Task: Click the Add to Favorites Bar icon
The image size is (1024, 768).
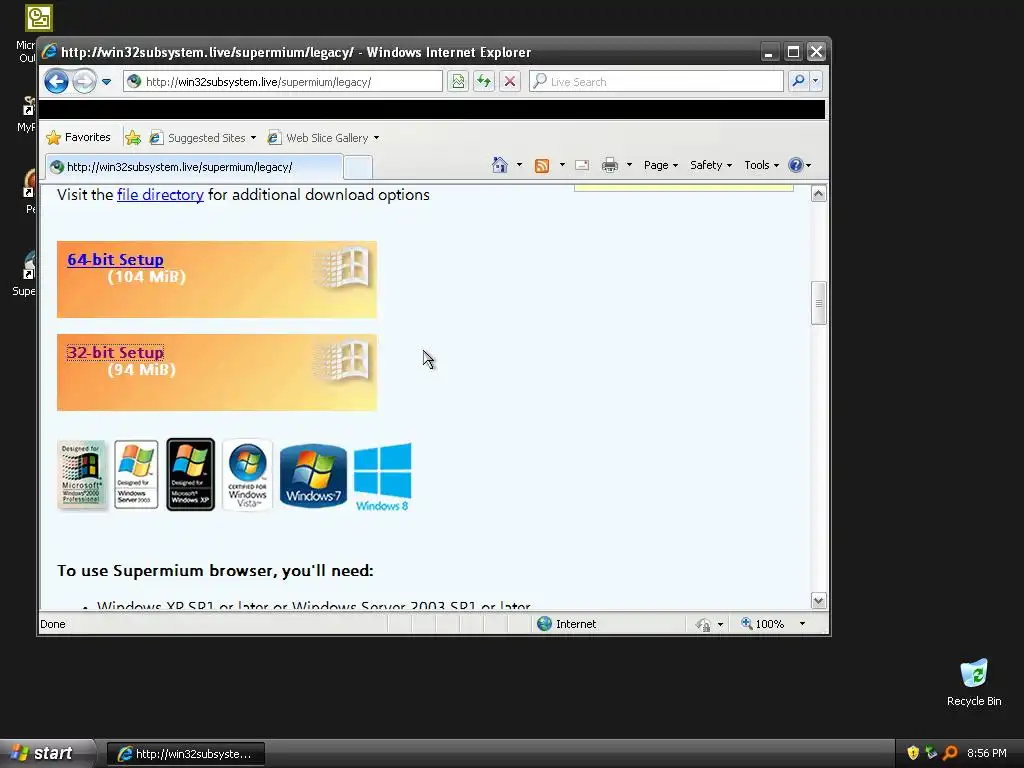Action: point(133,138)
